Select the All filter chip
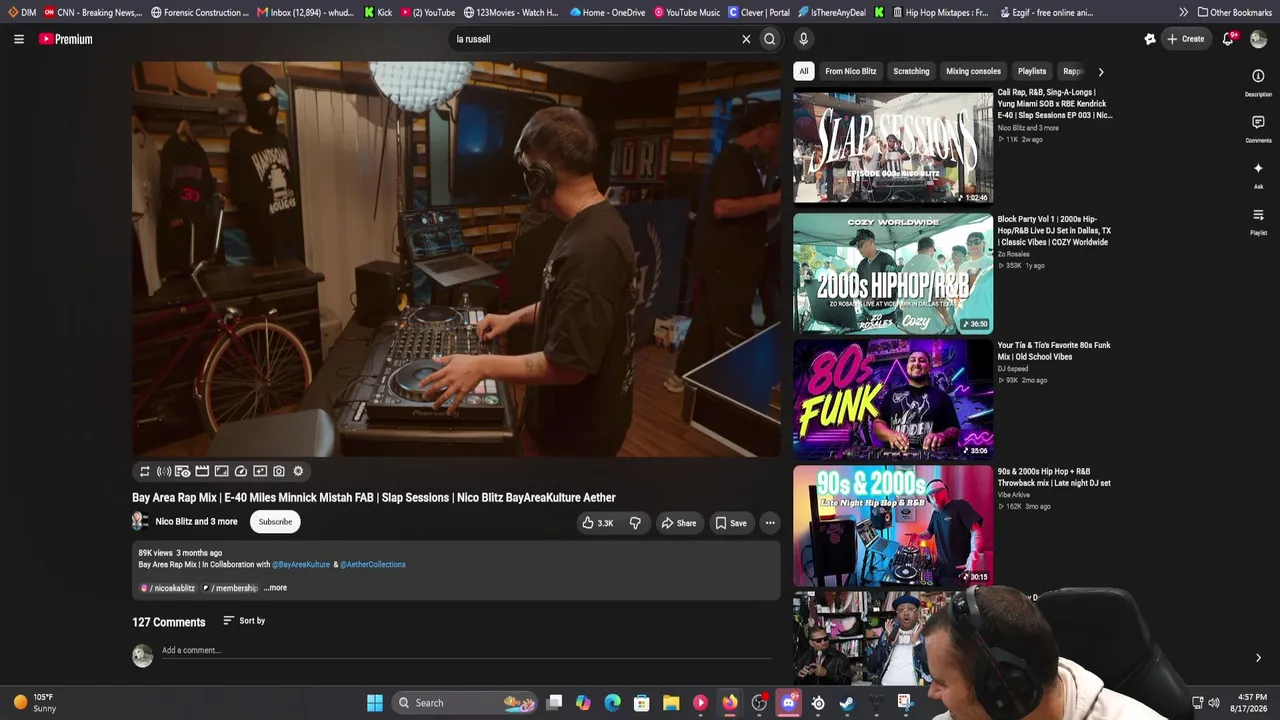The image size is (1280, 720). coord(803,71)
